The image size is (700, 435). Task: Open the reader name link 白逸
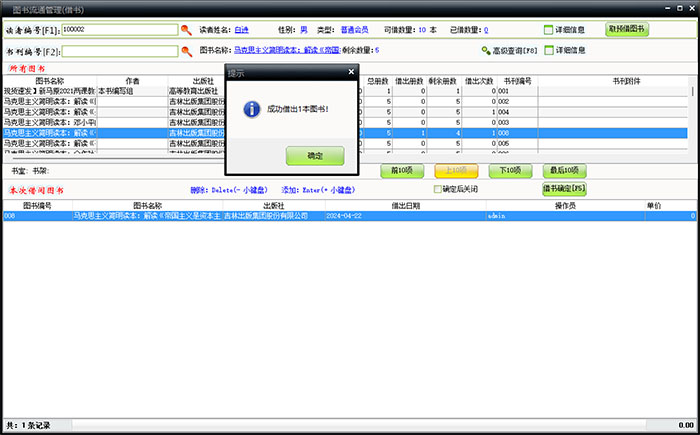(241, 30)
